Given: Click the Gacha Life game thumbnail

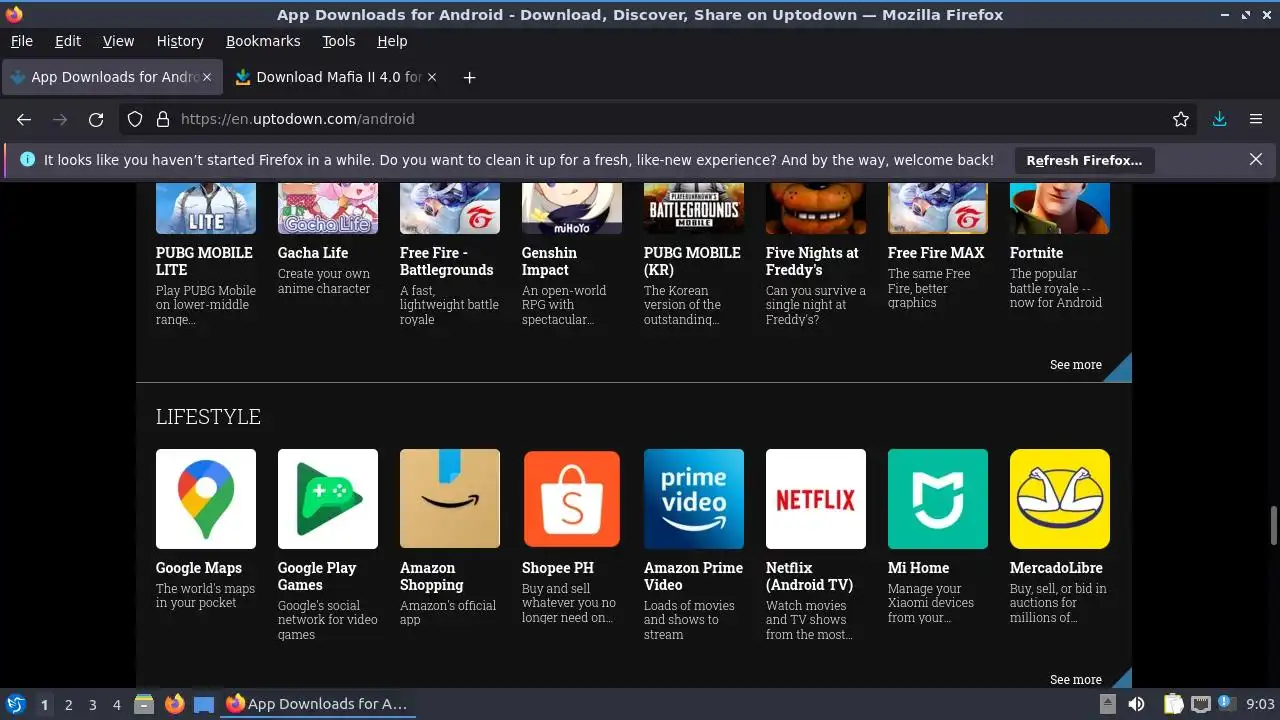Looking at the screenshot, I should [328, 209].
